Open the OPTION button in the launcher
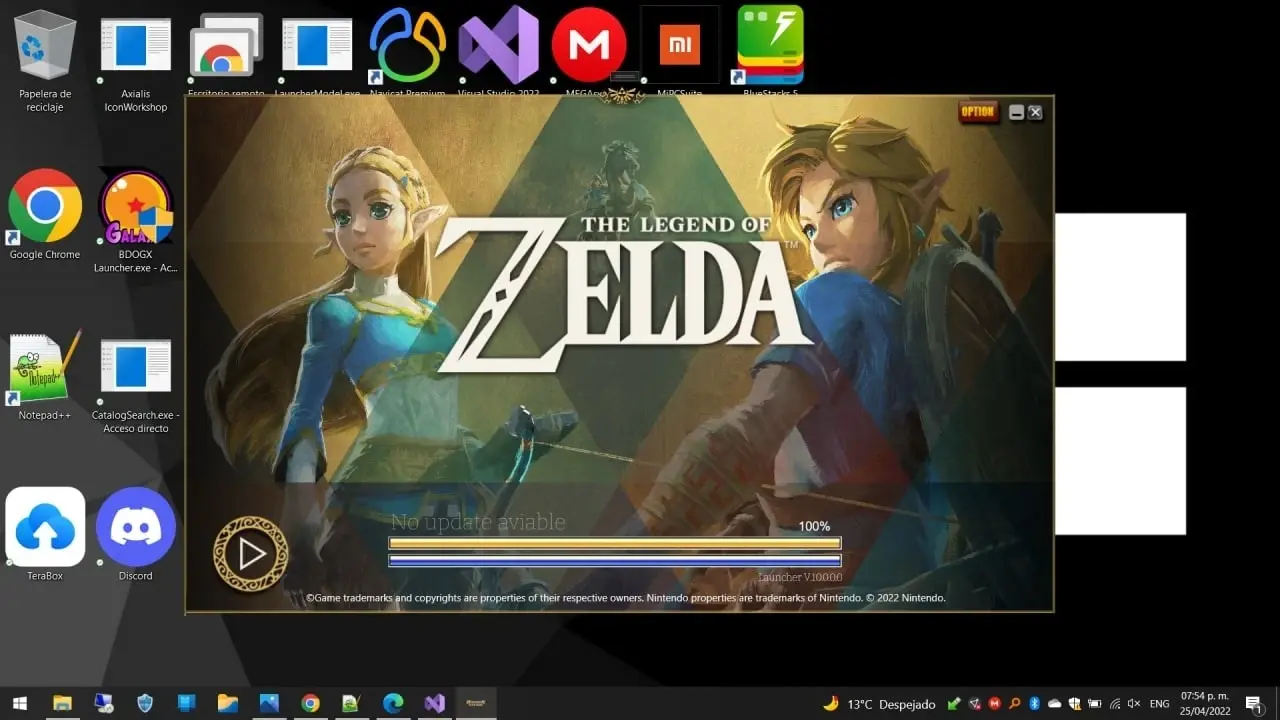1280x720 pixels. click(977, 112)
